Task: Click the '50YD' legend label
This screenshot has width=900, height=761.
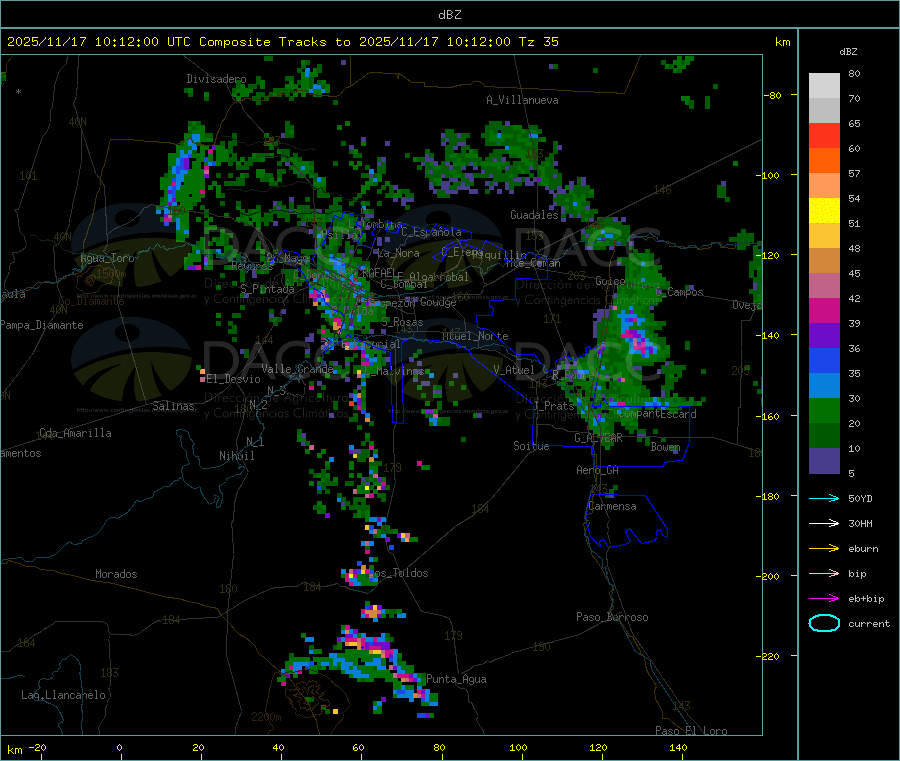Action: pyautogui.click(x=860, y=498)
